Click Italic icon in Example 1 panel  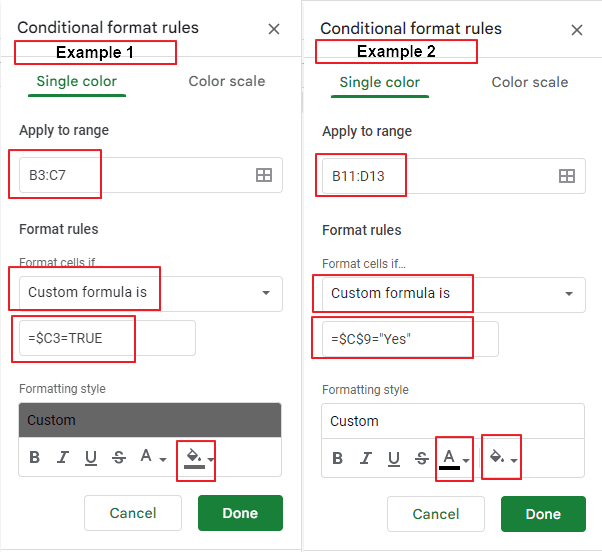(63, 457)
